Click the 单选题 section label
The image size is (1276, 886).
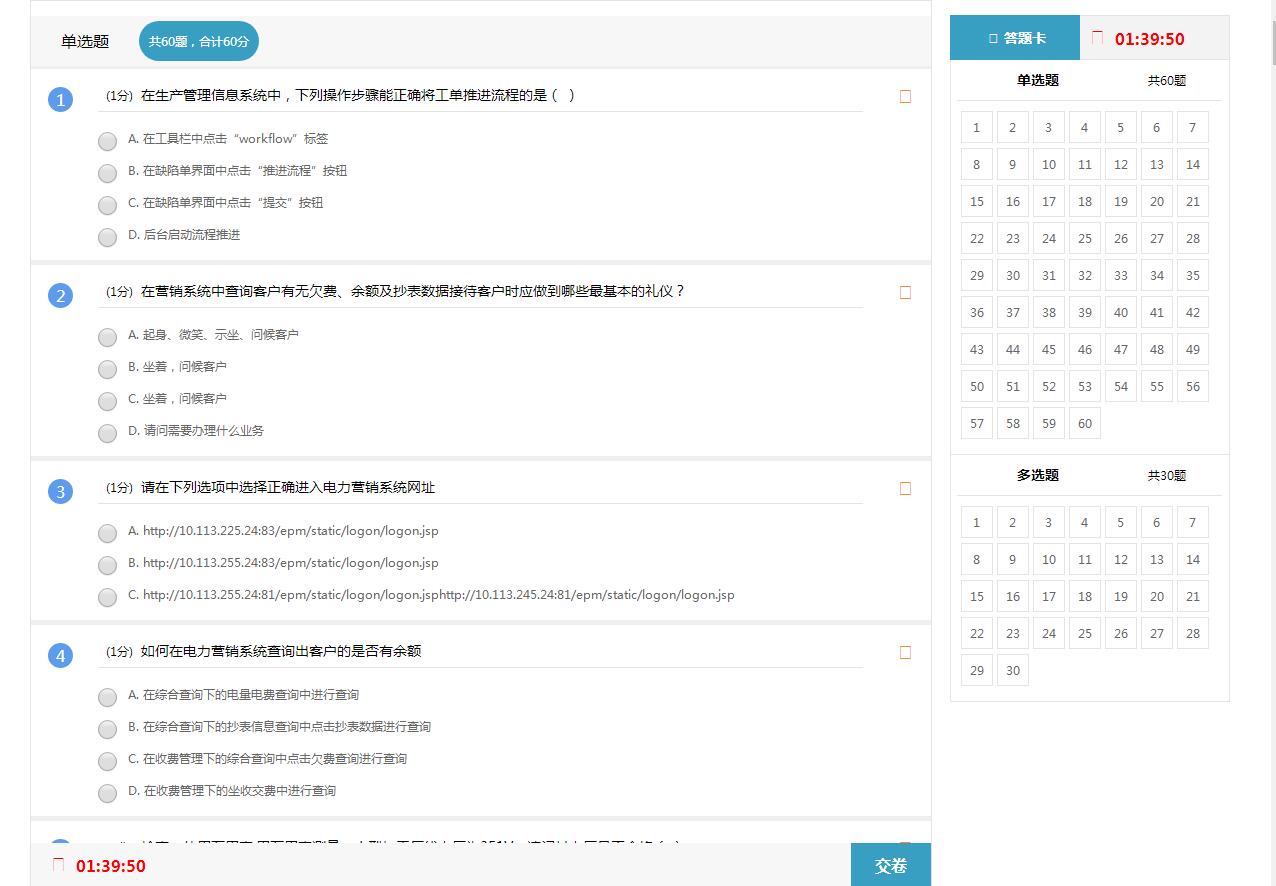click(1037, 80)
